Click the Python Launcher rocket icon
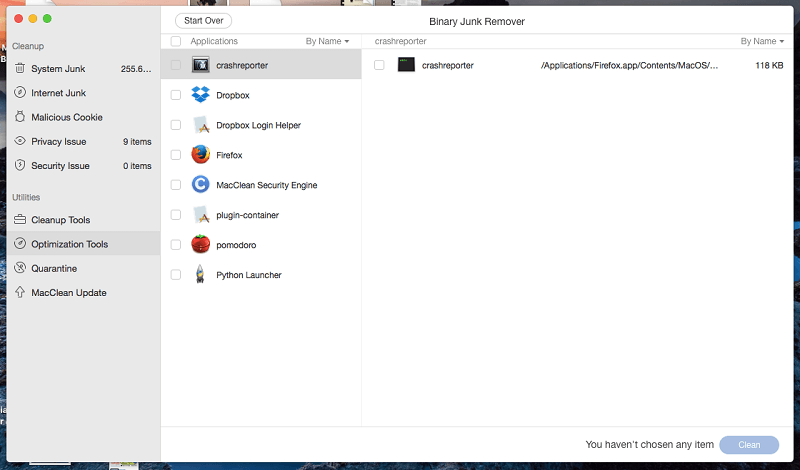The width and height of the screenshot is (800, 470). point(201,274)
